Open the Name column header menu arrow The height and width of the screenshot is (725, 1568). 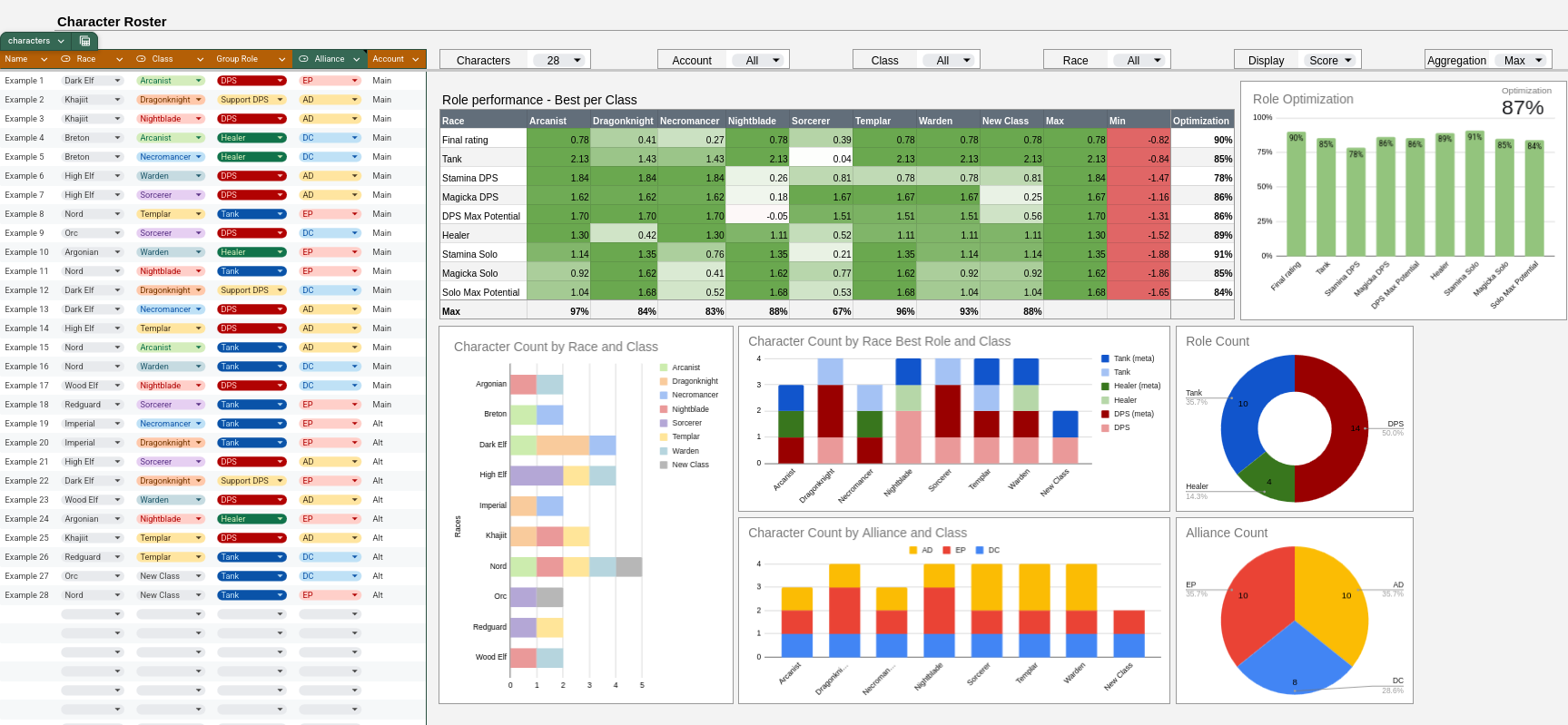click(44, 60)
